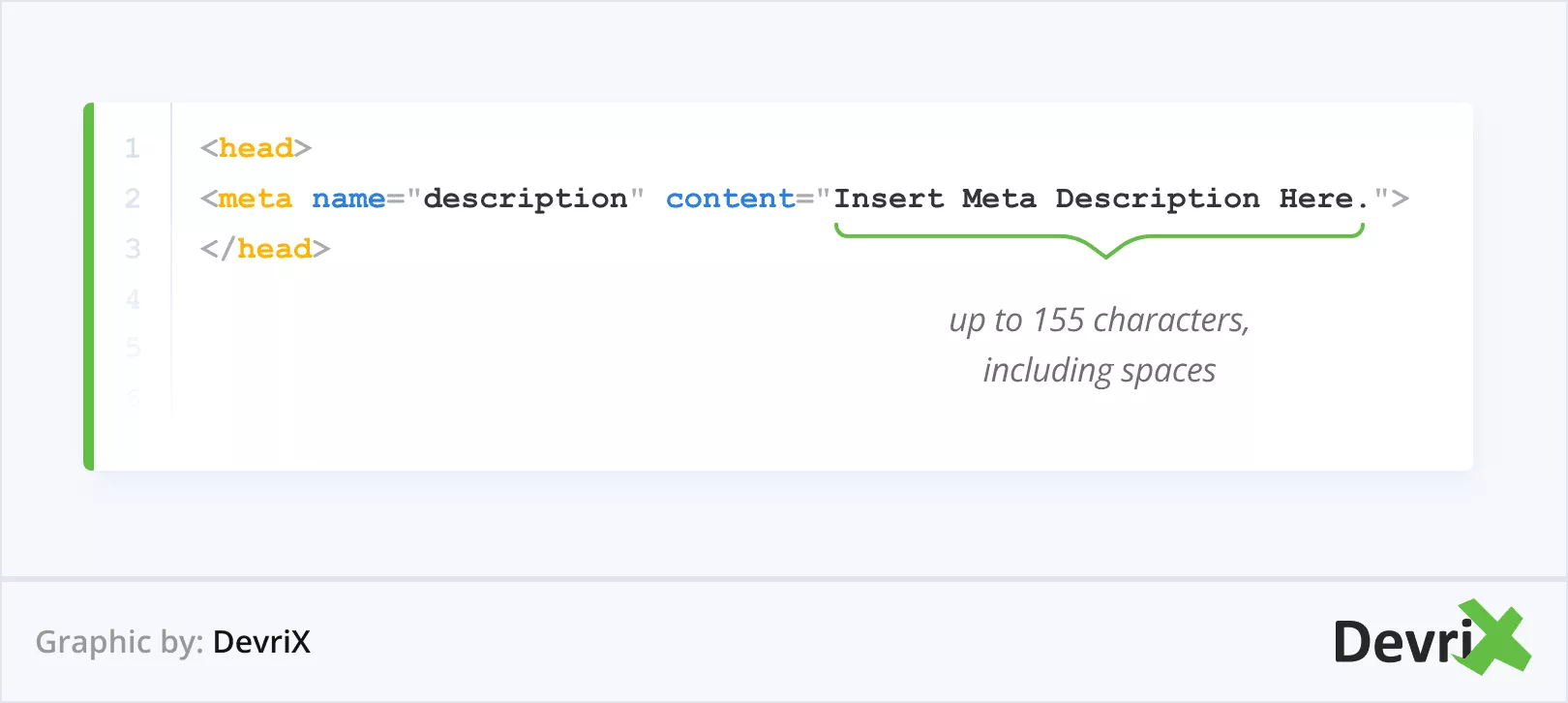The height and width of the screenshot is (703, 1568).
Task: Click the closing head tag
Action: [265, 249]
